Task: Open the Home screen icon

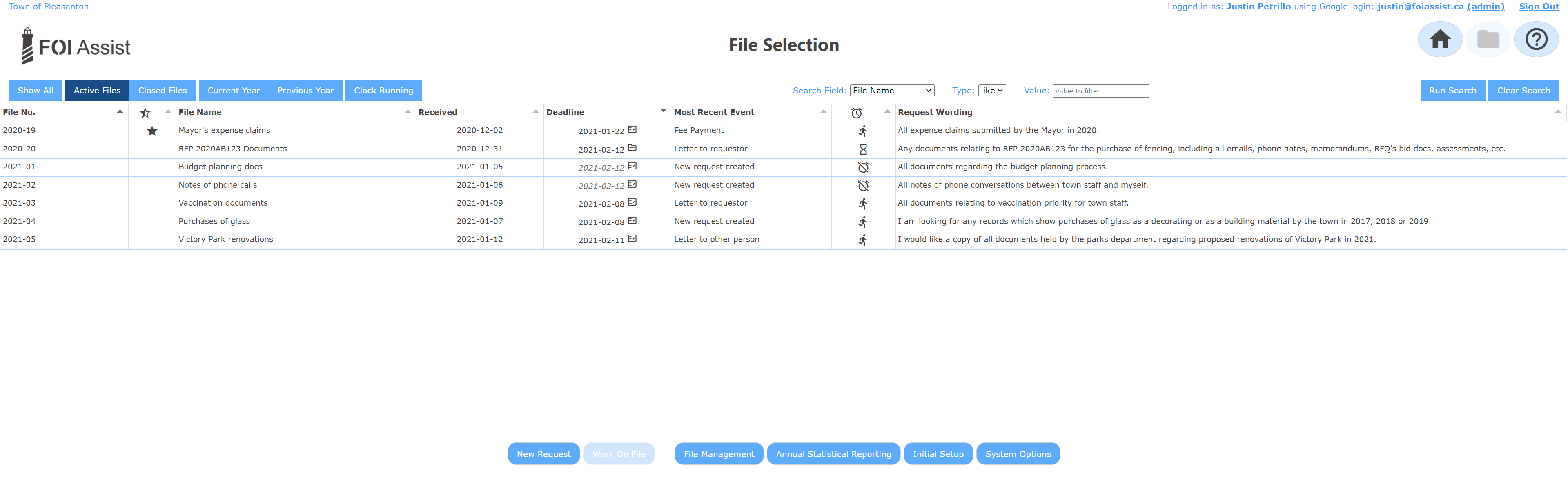Action: pyautogui.click(x=1439, y=38)
